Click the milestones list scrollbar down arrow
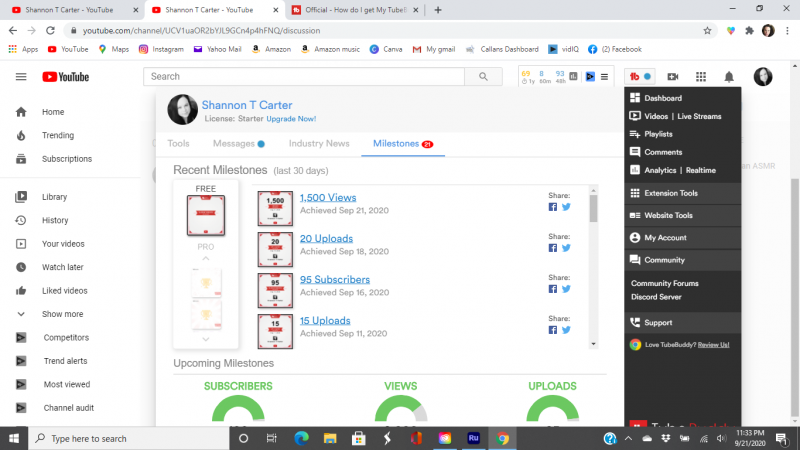 pyautogui.click(x=593, y=343)
